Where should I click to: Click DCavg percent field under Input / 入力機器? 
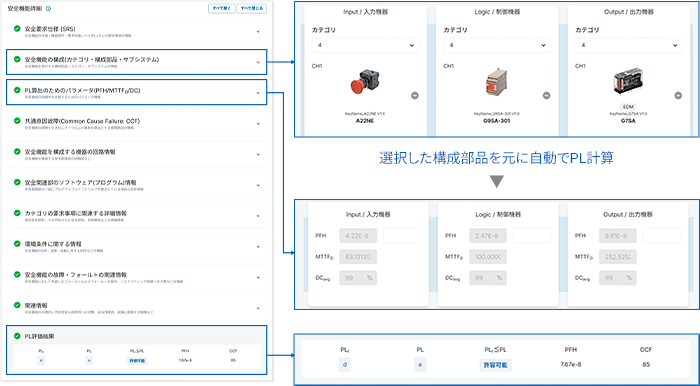(x=358, y=278)
